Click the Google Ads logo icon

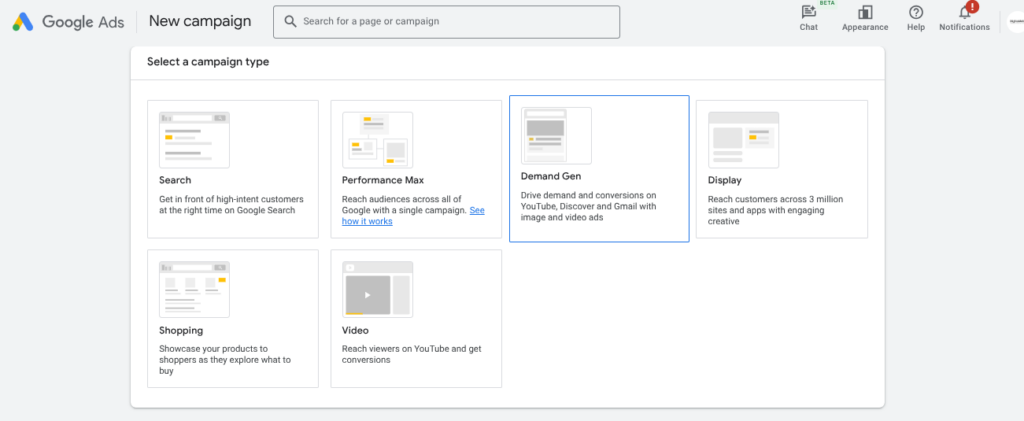tap(23, 22)
